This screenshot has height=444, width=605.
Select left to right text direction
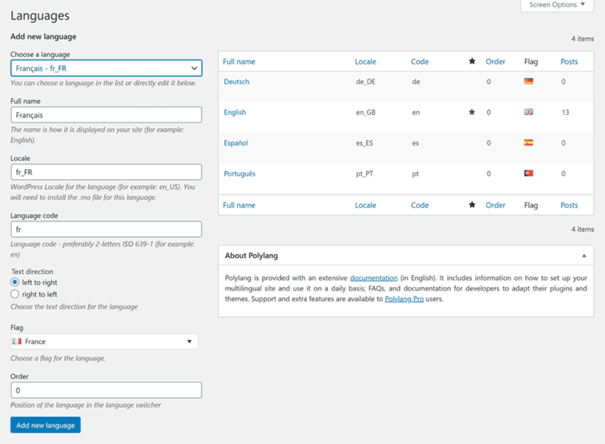[15, 282]
